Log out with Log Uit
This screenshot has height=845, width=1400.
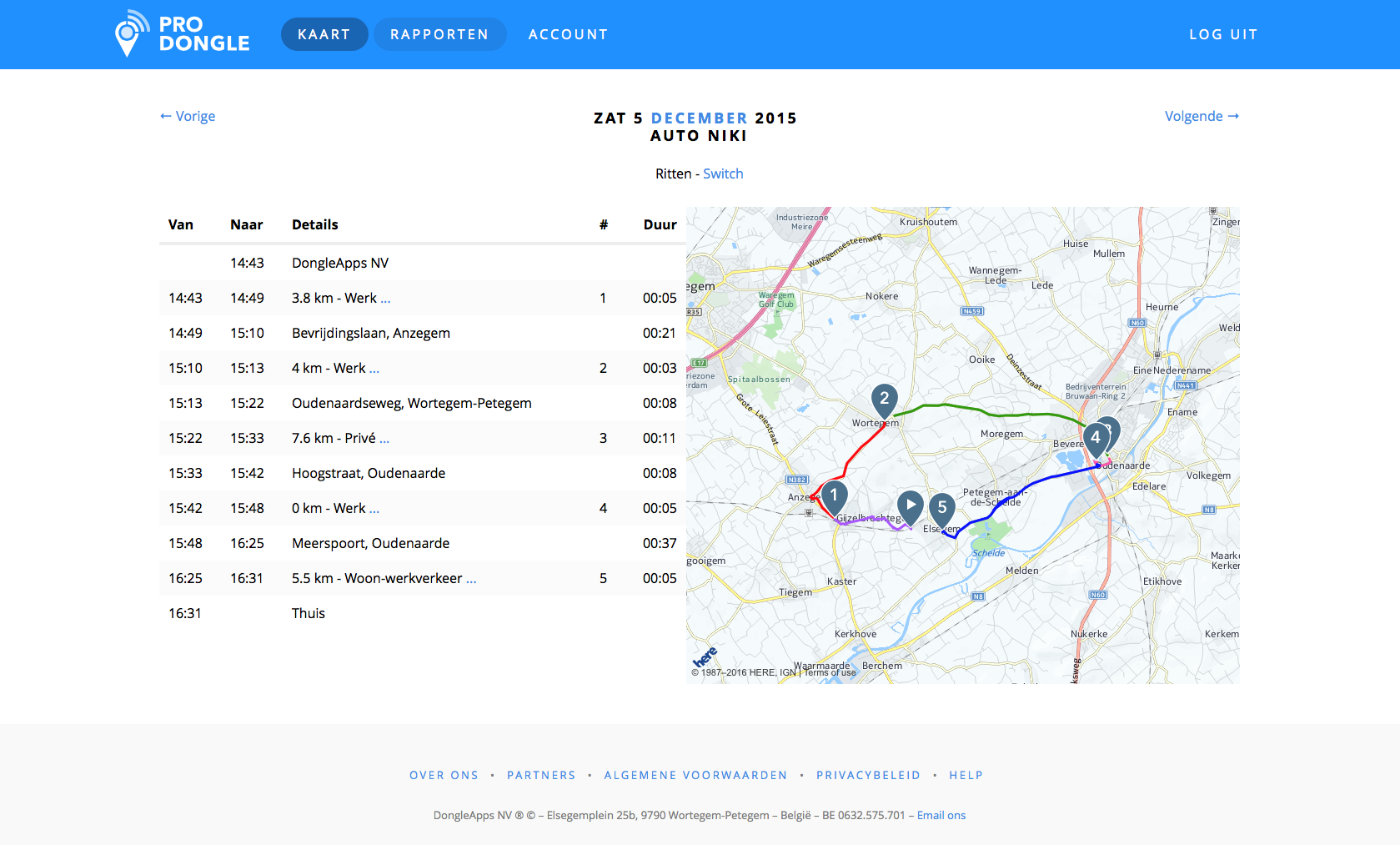1222,34
